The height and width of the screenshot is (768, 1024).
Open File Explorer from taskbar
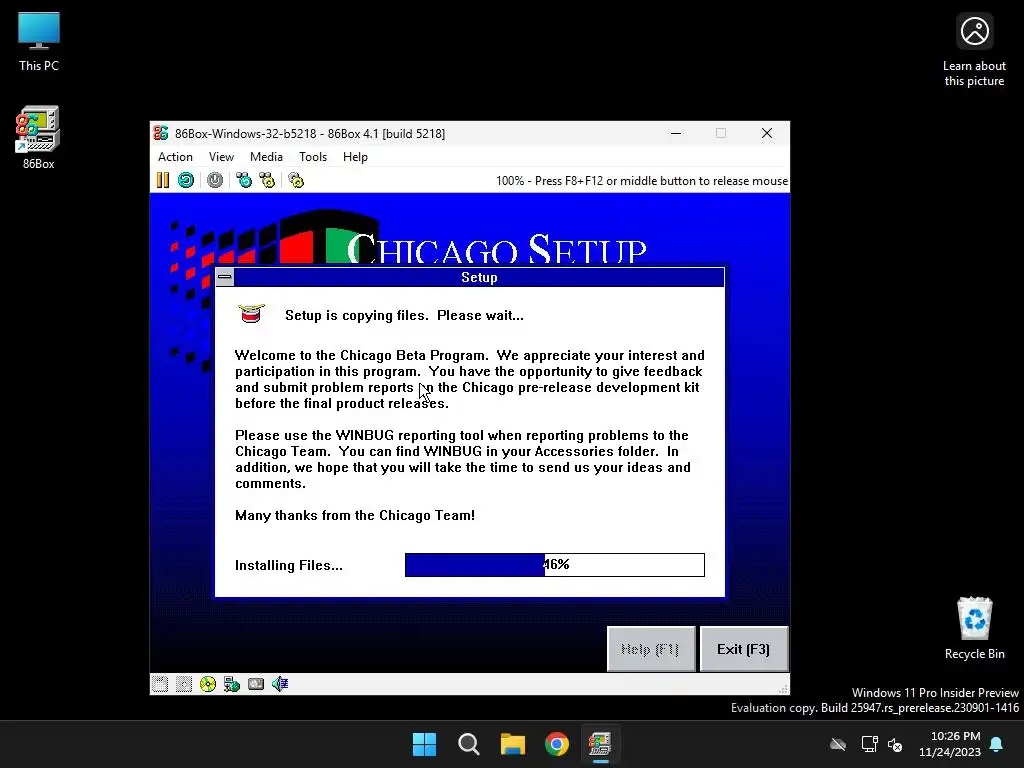tap(513, 744)
